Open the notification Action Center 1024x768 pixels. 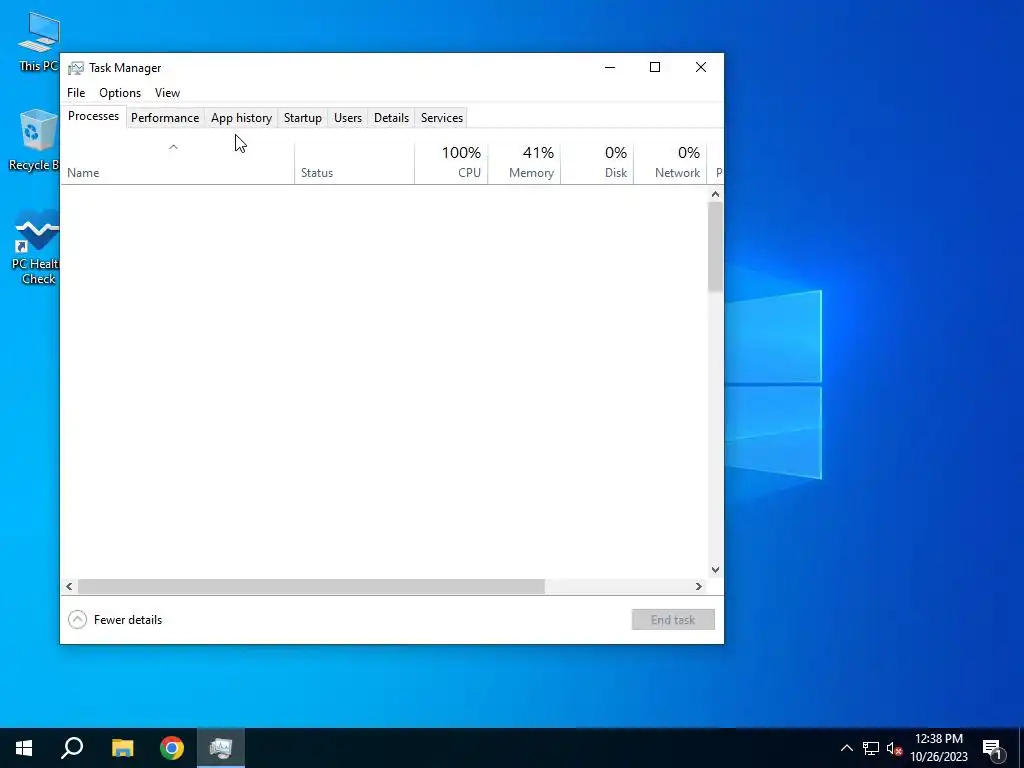993,748
